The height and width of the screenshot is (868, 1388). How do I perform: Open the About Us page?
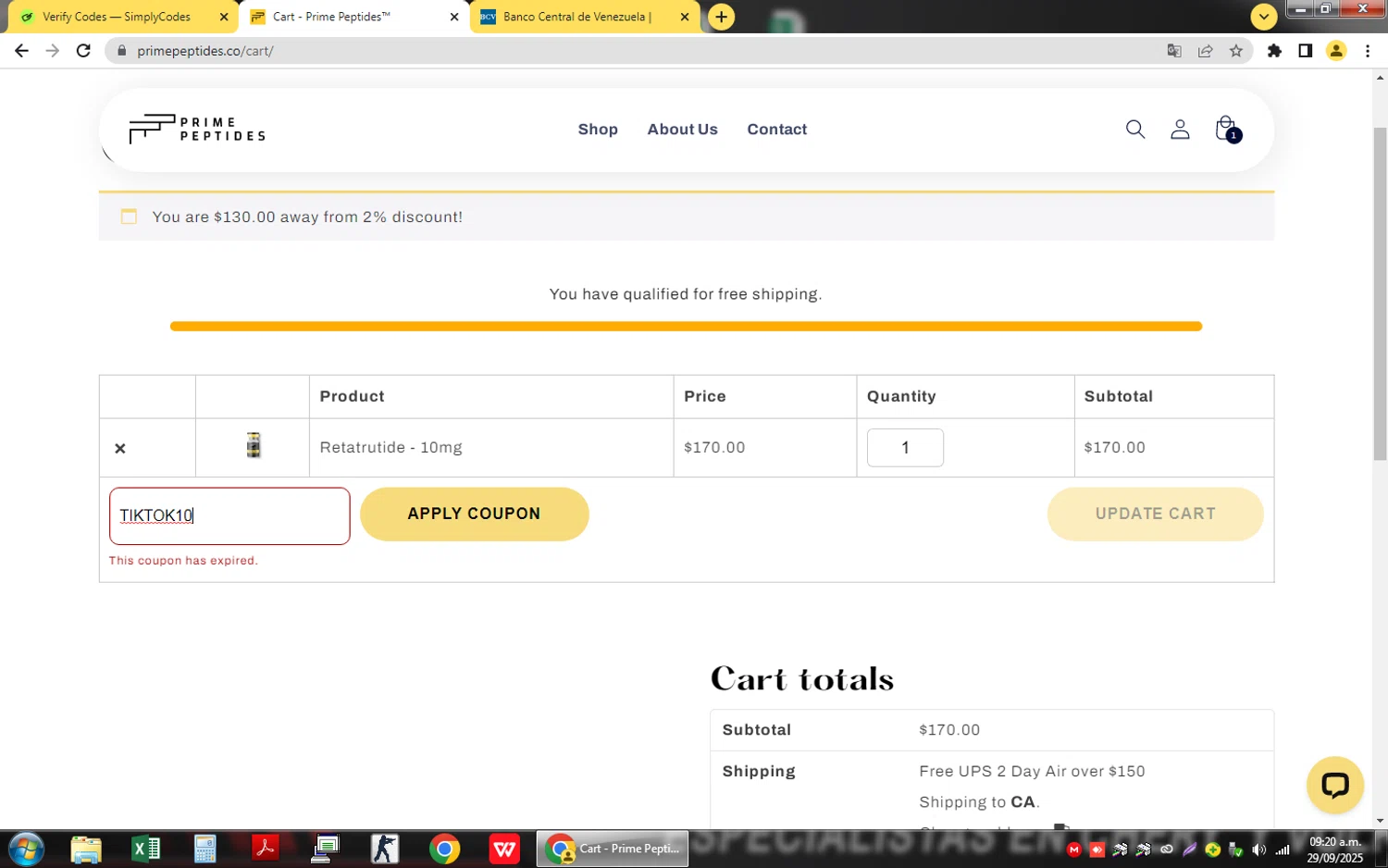683,130
